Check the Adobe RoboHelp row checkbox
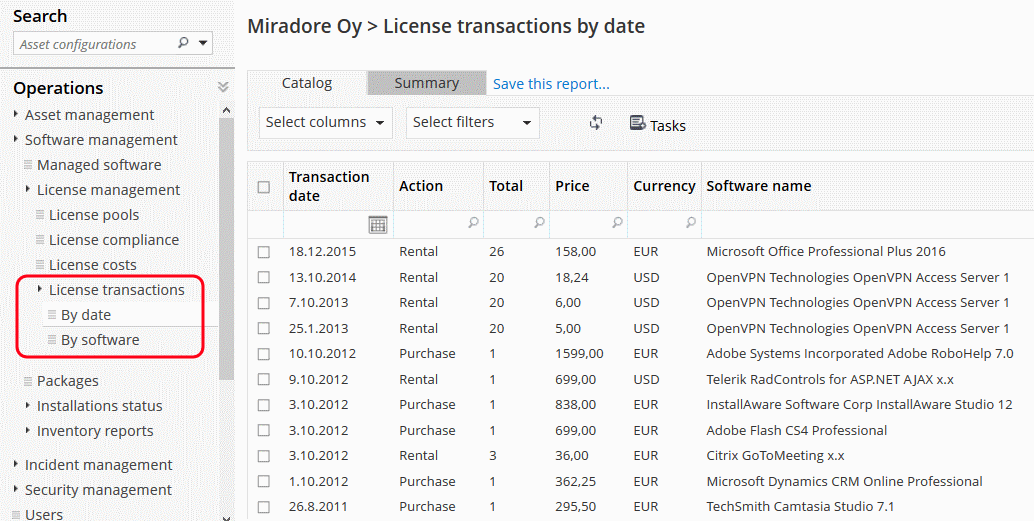The height and width of the screenshot is (521, 1034). coord(264,353)
